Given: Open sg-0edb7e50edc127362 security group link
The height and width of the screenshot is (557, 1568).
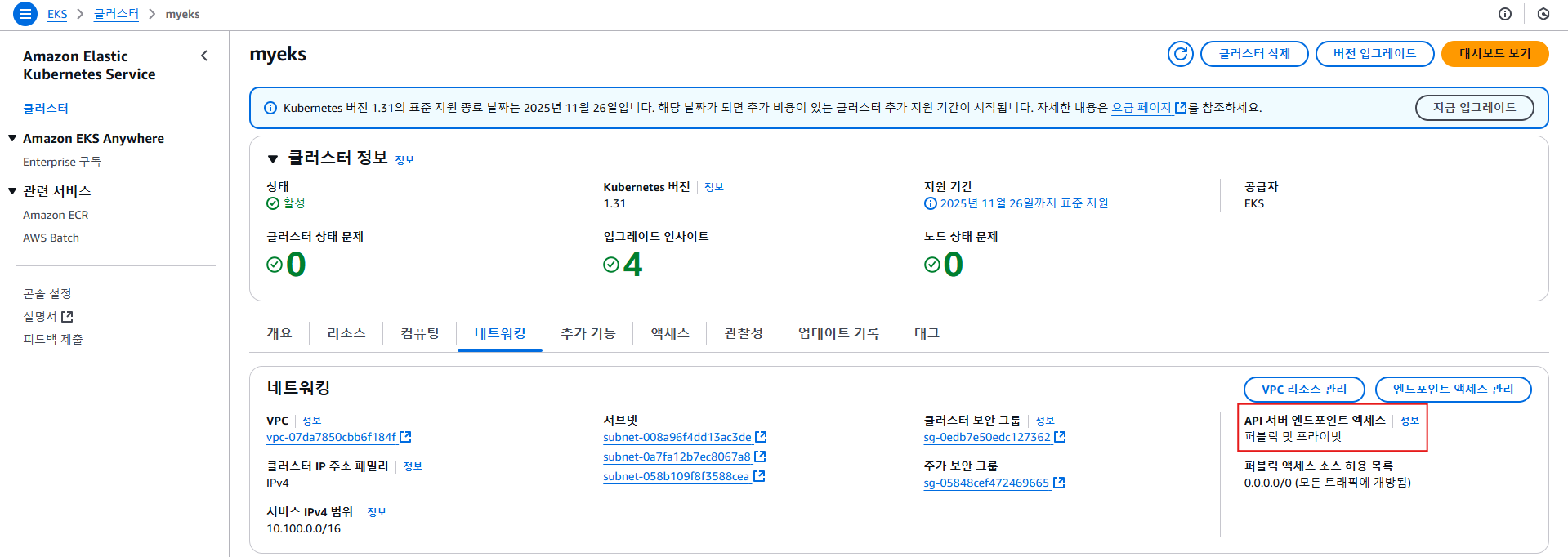Looking at the screenshot, I should pos(987,437).
